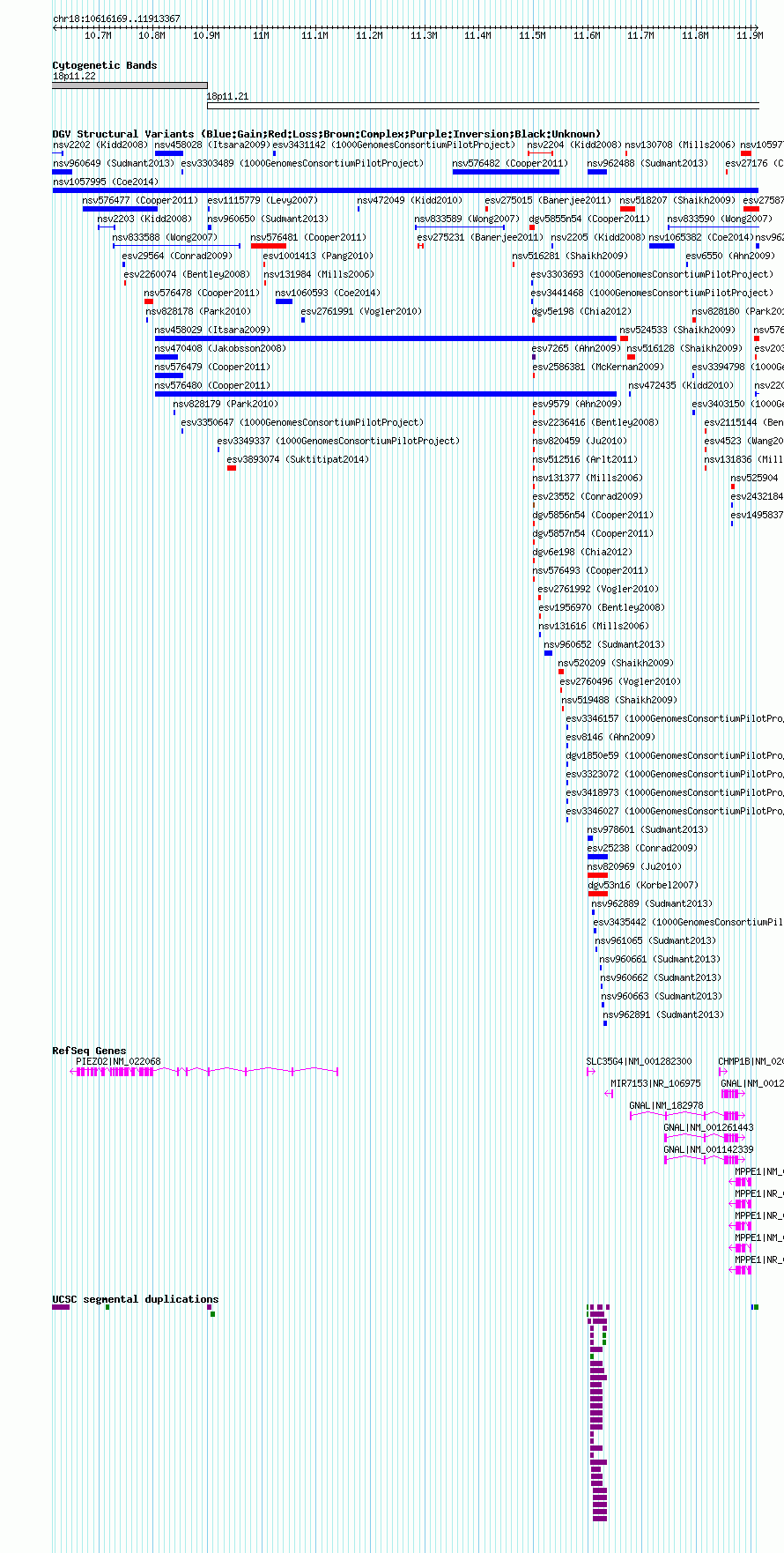
Task: Click variant nsv1057995 (Coe2014) label
Action: point(106,182)
